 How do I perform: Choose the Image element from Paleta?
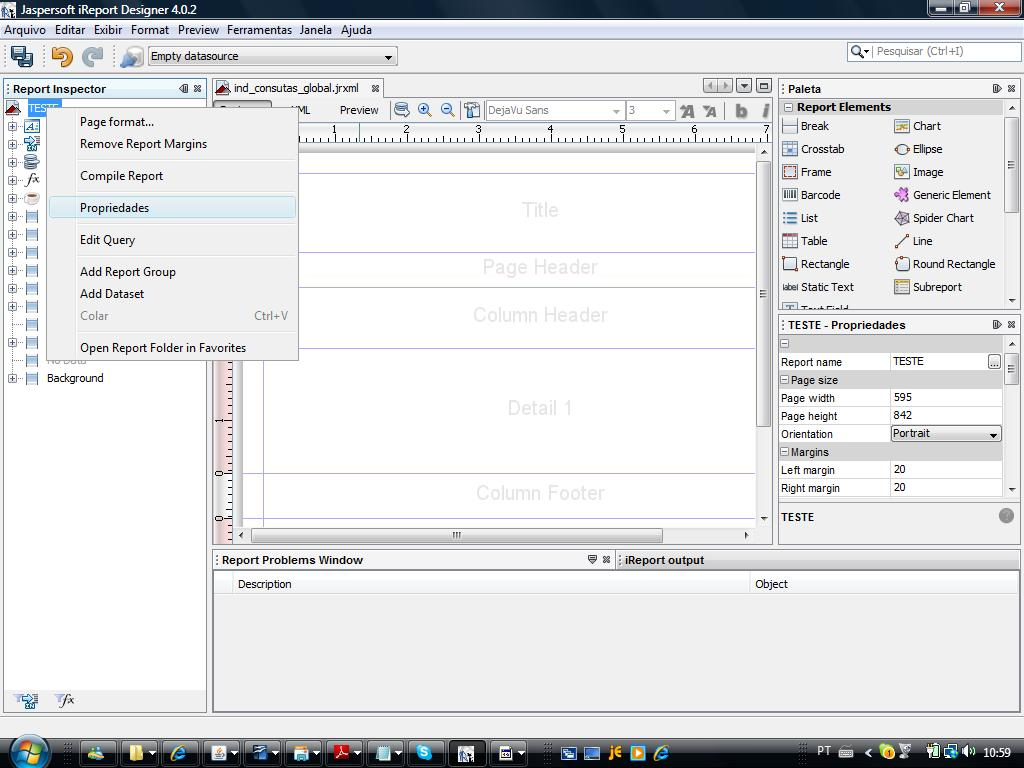pos(919,172)
